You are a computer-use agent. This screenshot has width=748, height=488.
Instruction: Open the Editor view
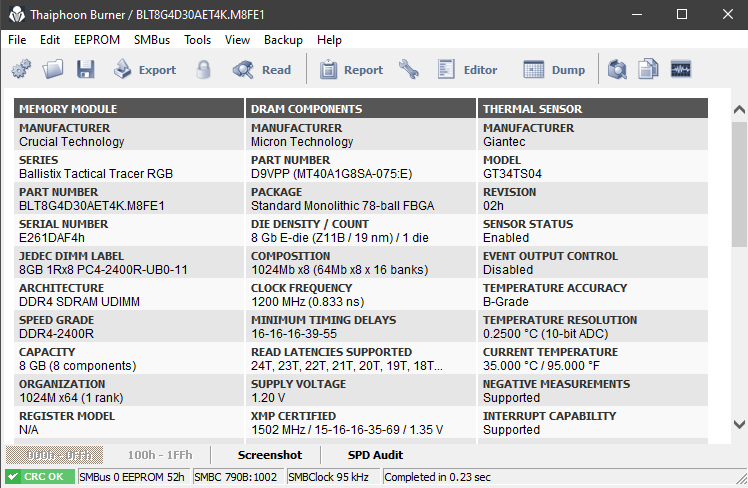pyautogui.click(x=468, y=70)
